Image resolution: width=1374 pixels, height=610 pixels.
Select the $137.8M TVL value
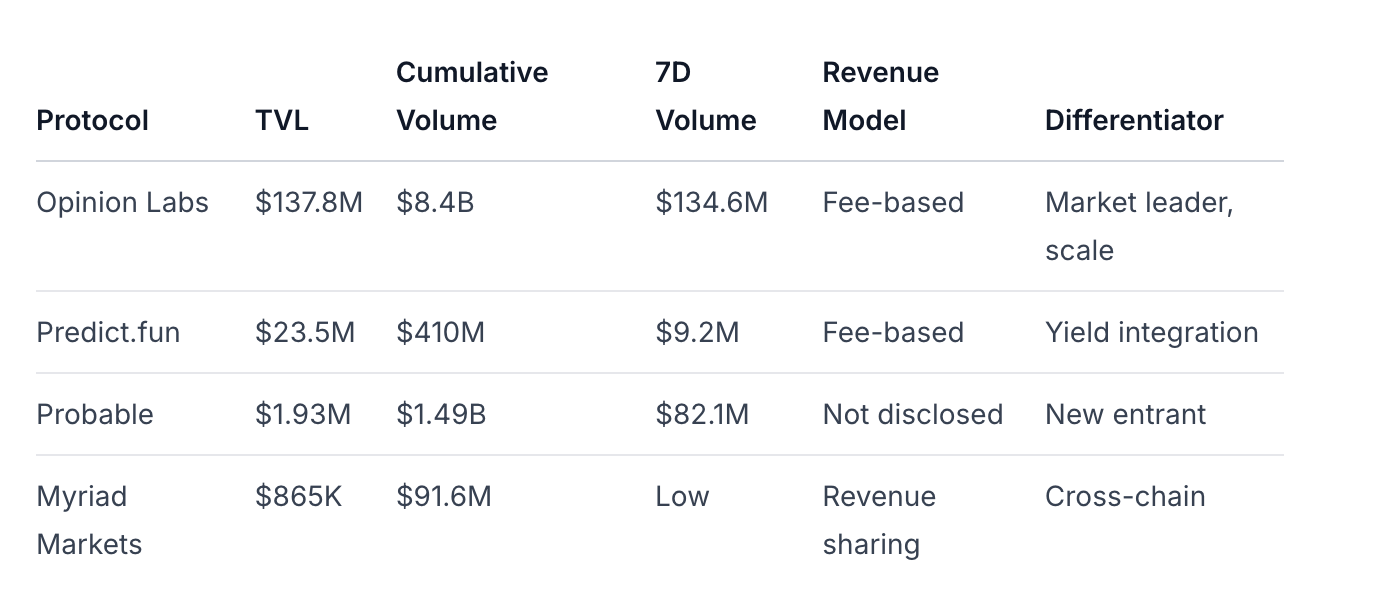click(x=309, y=203)
